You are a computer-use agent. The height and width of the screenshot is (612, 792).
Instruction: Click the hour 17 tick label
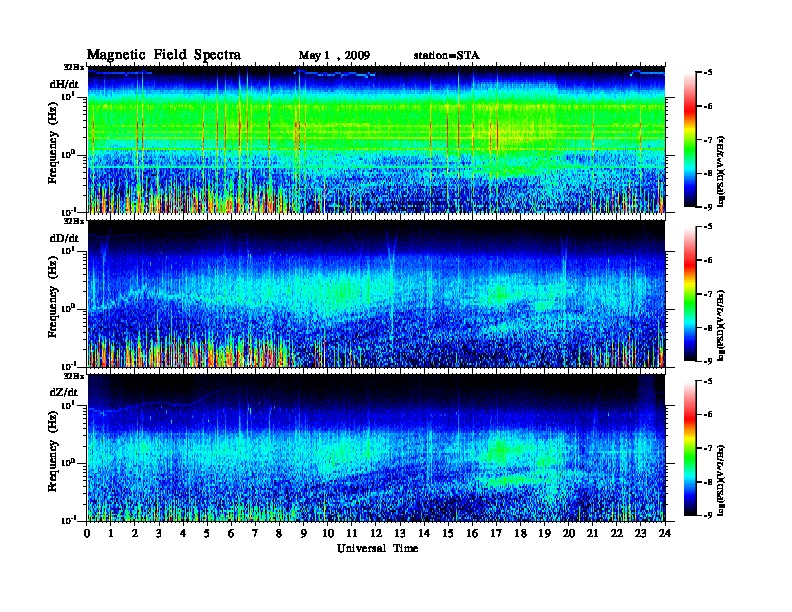click(x=497, y=533)
